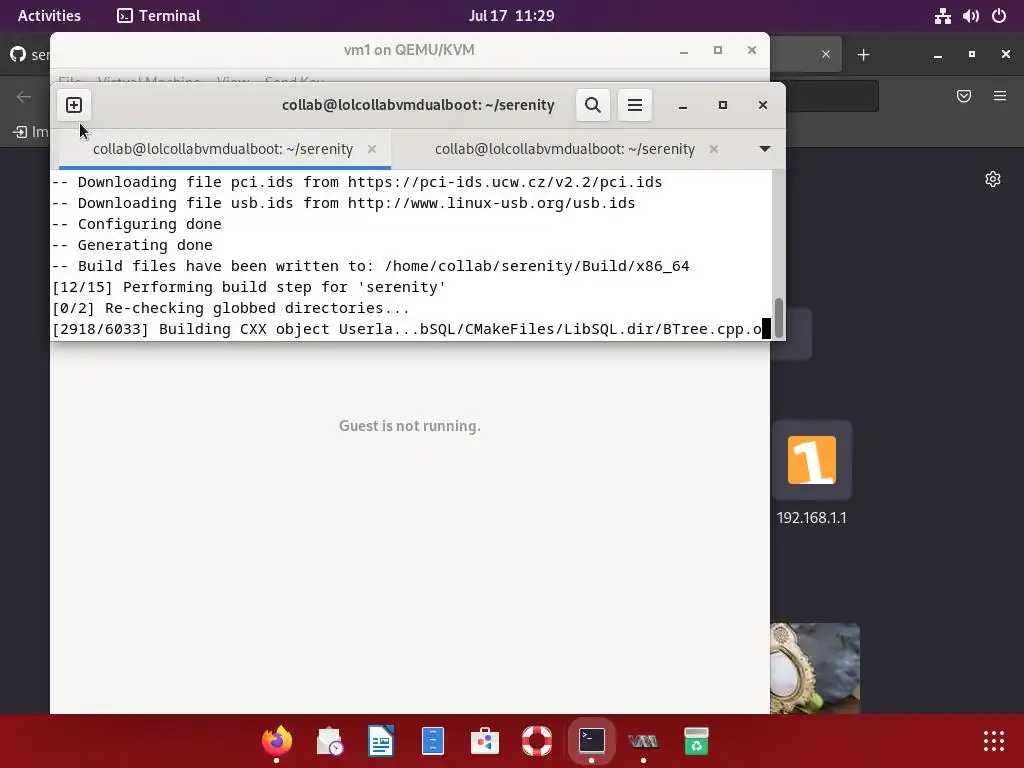
Task: Open Activities overview
Action: [49, 16]
